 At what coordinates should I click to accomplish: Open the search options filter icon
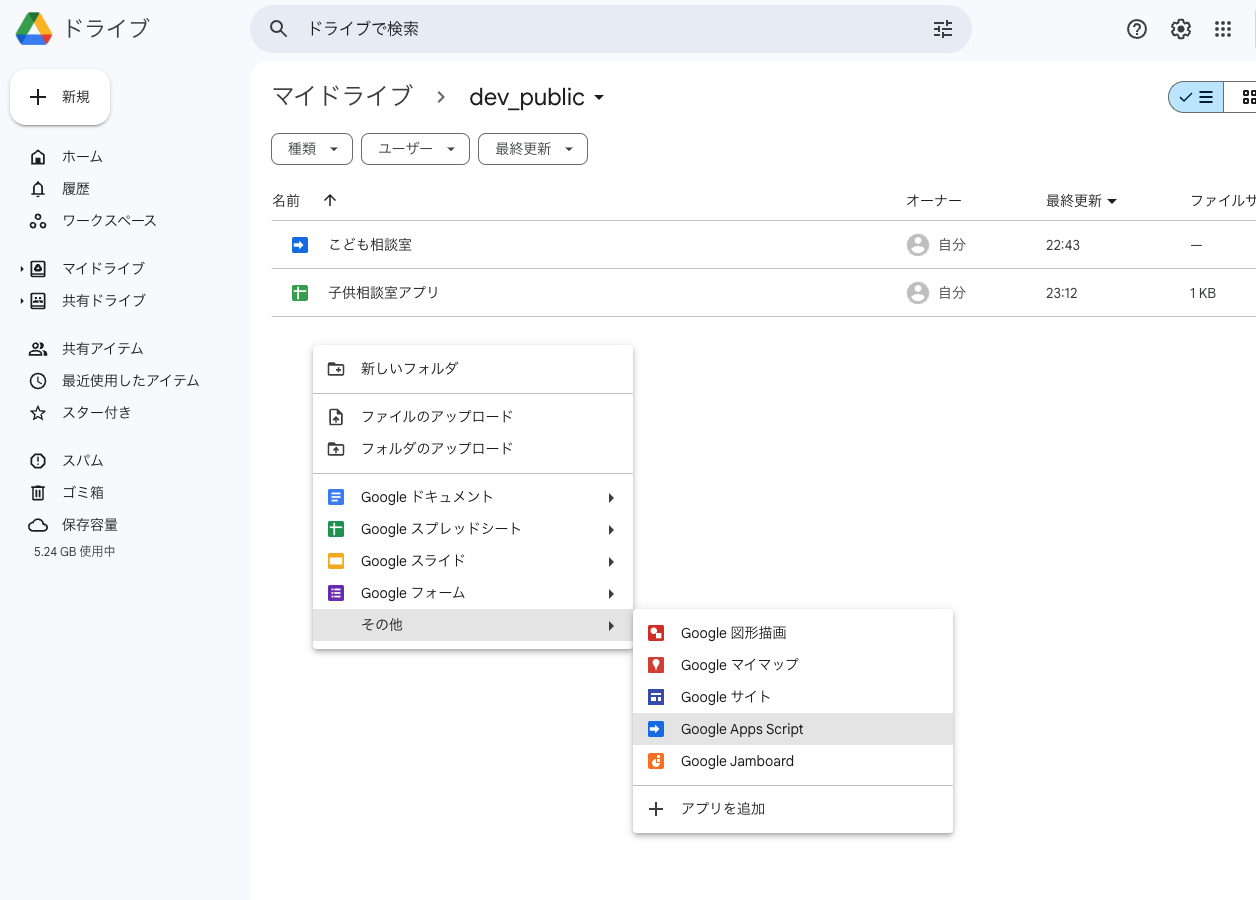tap(941, 29)
